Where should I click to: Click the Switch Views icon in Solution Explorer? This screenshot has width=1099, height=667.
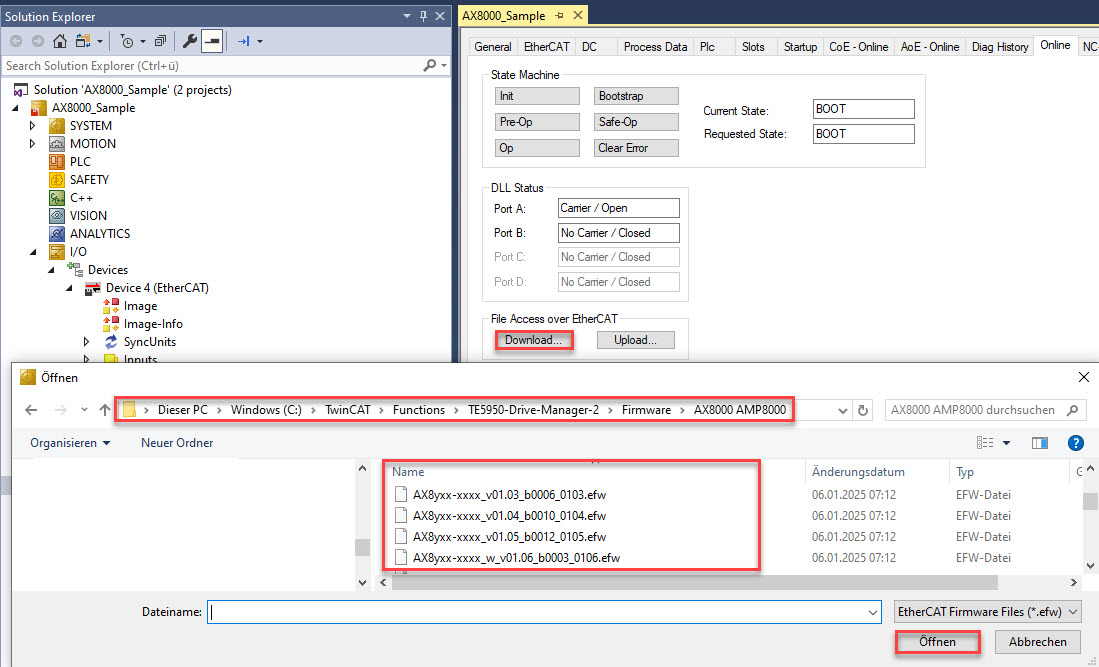(83, 41)
